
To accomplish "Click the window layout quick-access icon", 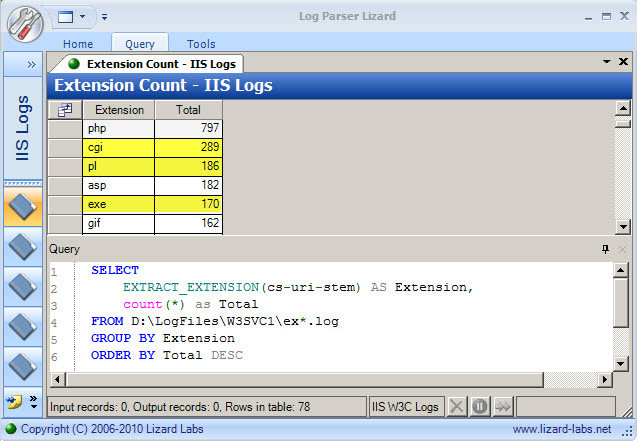I will pyautogui.click(x=66, y=17).
